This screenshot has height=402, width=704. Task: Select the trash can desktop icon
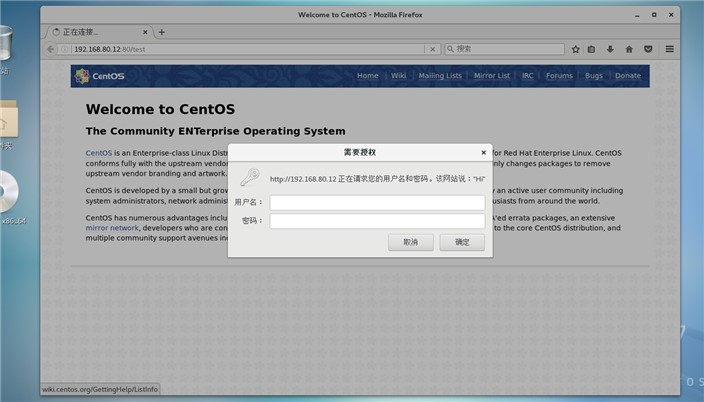pos(5,44)
